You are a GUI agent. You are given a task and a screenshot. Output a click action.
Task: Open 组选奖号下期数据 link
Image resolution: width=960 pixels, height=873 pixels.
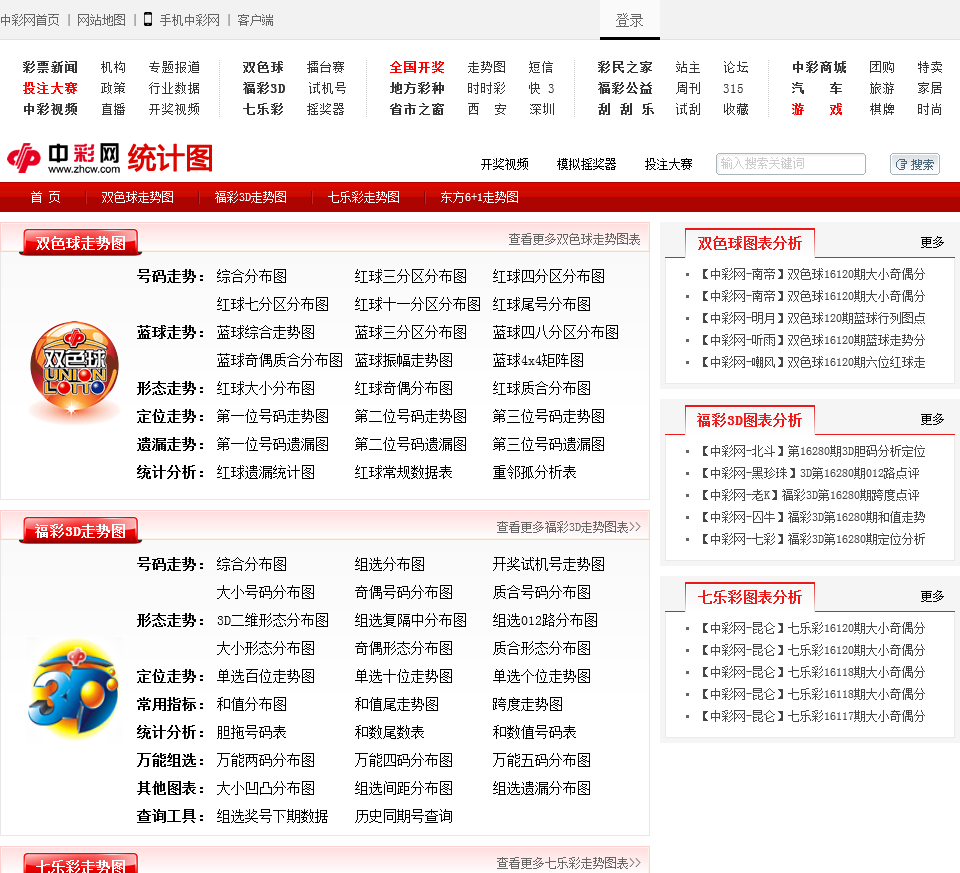272,817
